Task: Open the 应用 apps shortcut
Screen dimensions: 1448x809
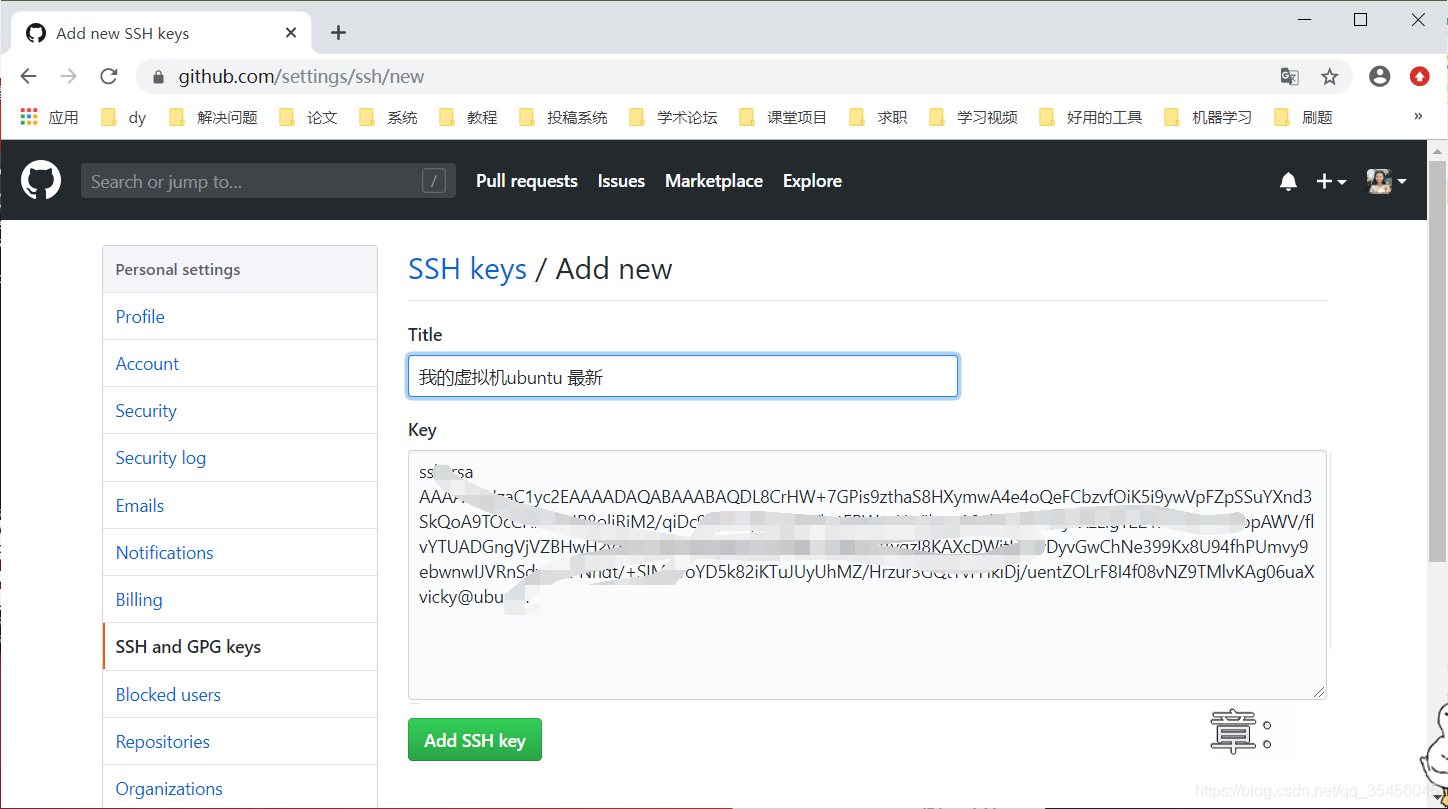Action: click(49, 117)
